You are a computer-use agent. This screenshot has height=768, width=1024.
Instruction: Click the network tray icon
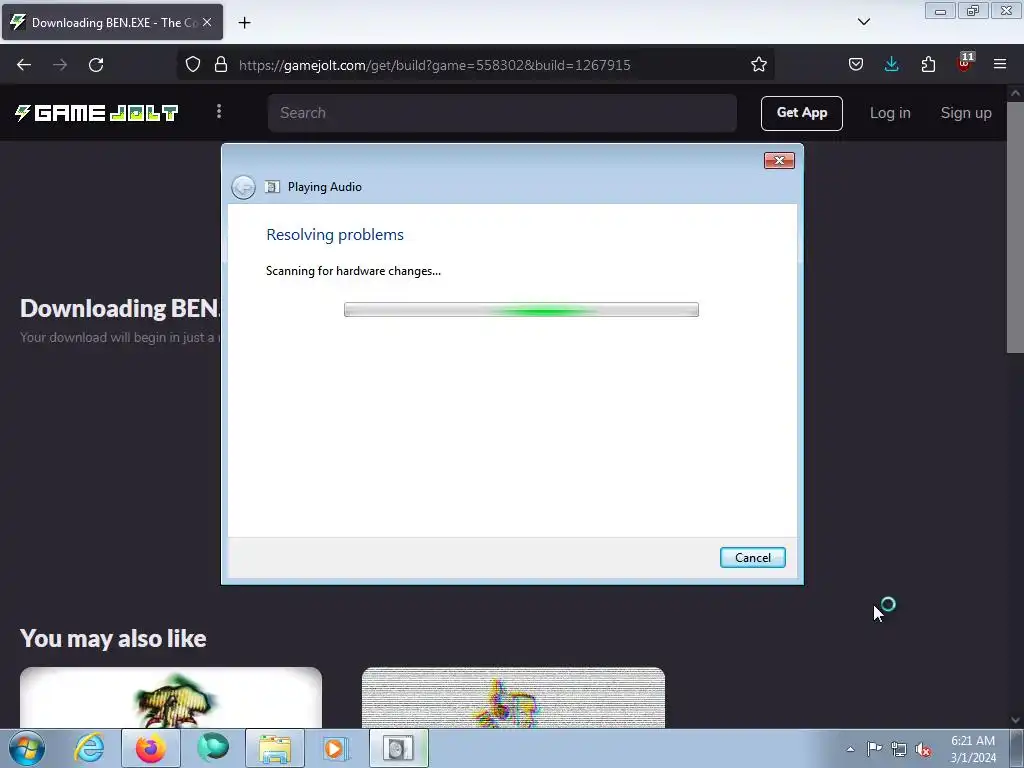(x=899, y=749)
